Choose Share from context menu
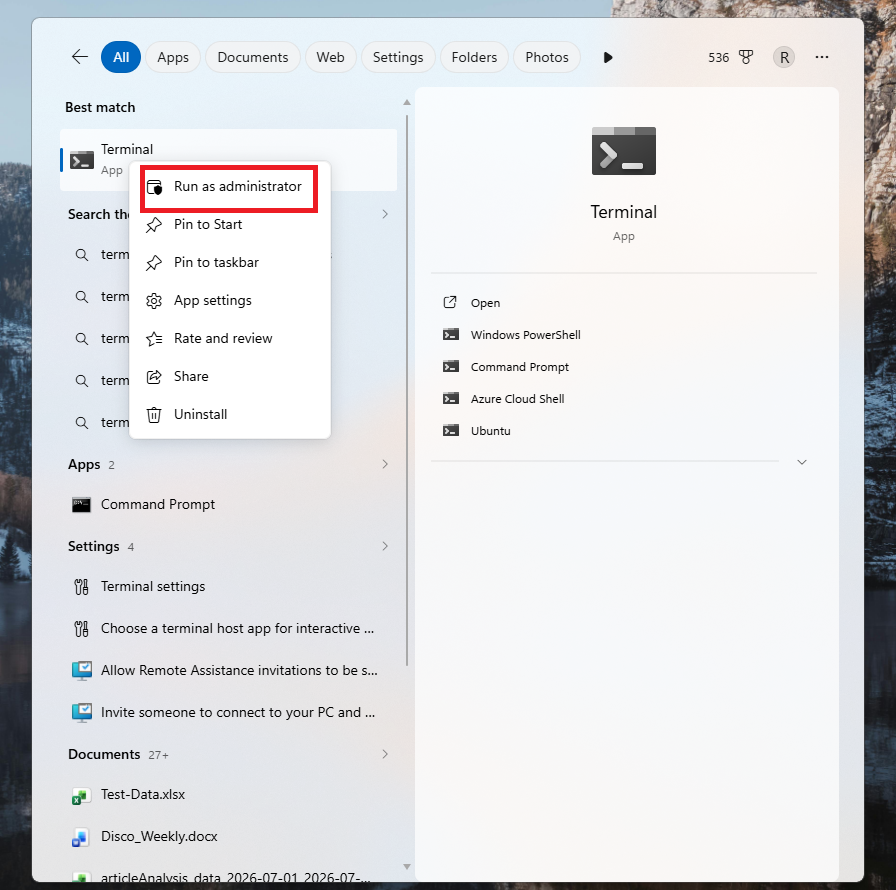Image resolution: width=896 pixels, height=890 pixels. (229, 376)
